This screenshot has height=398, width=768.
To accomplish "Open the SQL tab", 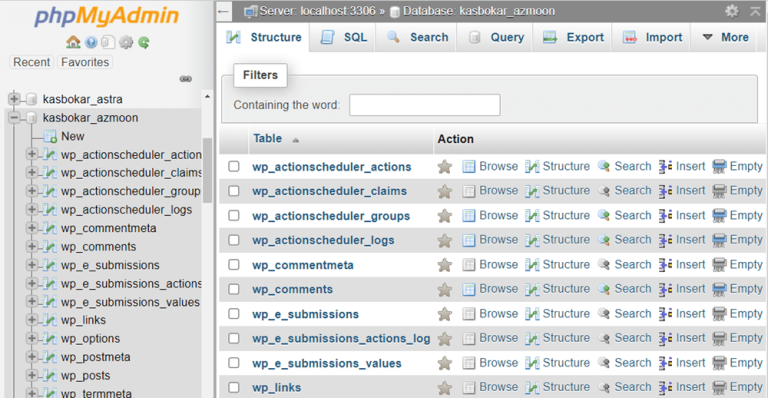I will (343, 37).
